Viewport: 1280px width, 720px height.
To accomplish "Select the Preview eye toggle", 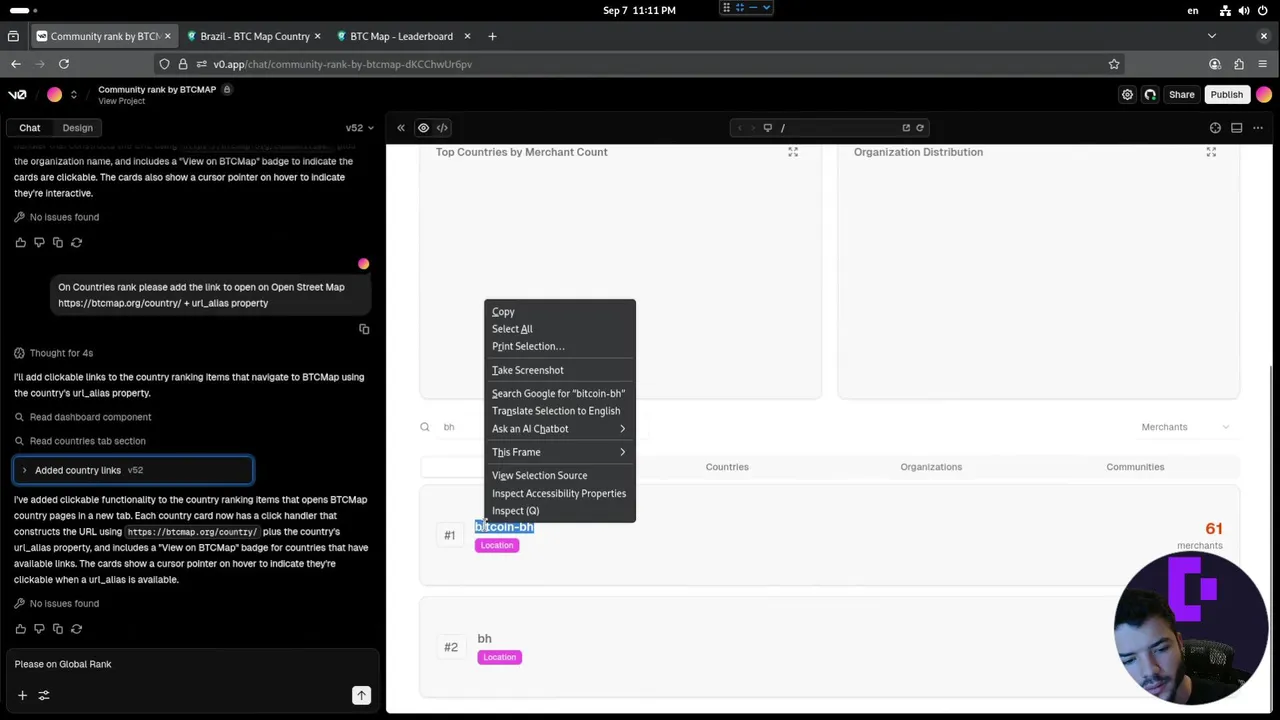I will tap(423, 128).
